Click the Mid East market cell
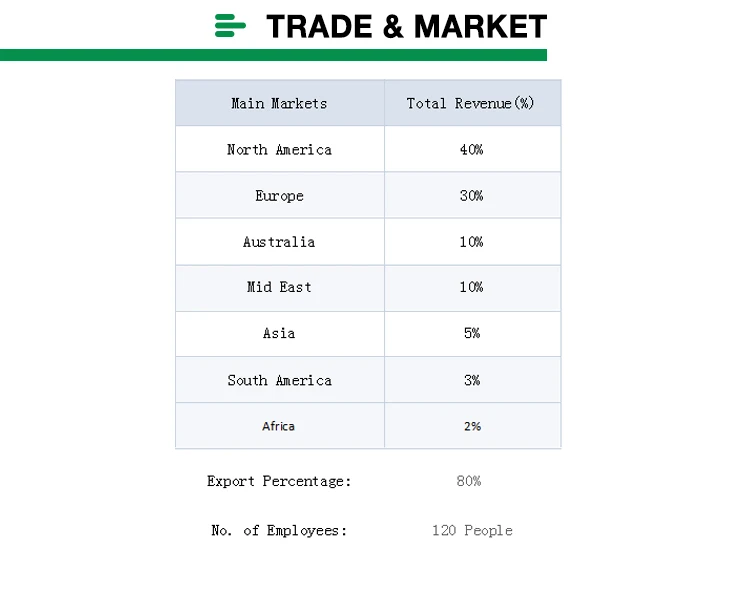The width and height of the screenshot is (750, 592). (x=279, y=287)
